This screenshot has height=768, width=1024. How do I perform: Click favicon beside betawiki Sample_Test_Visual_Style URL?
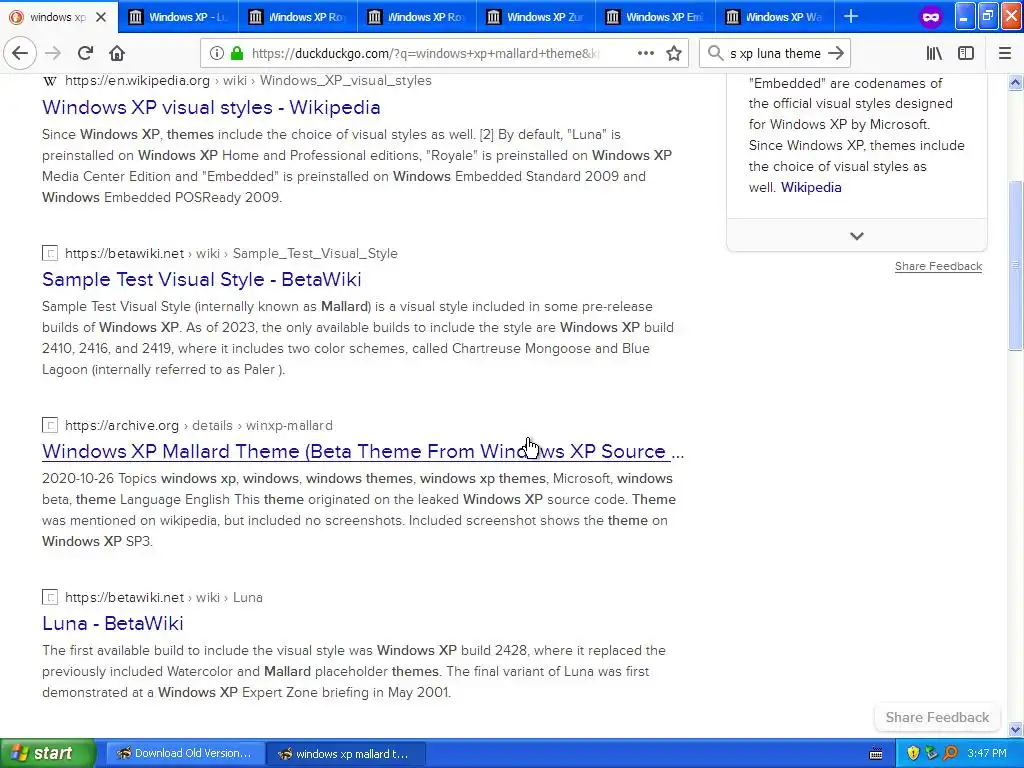click(x=50, y=253)
